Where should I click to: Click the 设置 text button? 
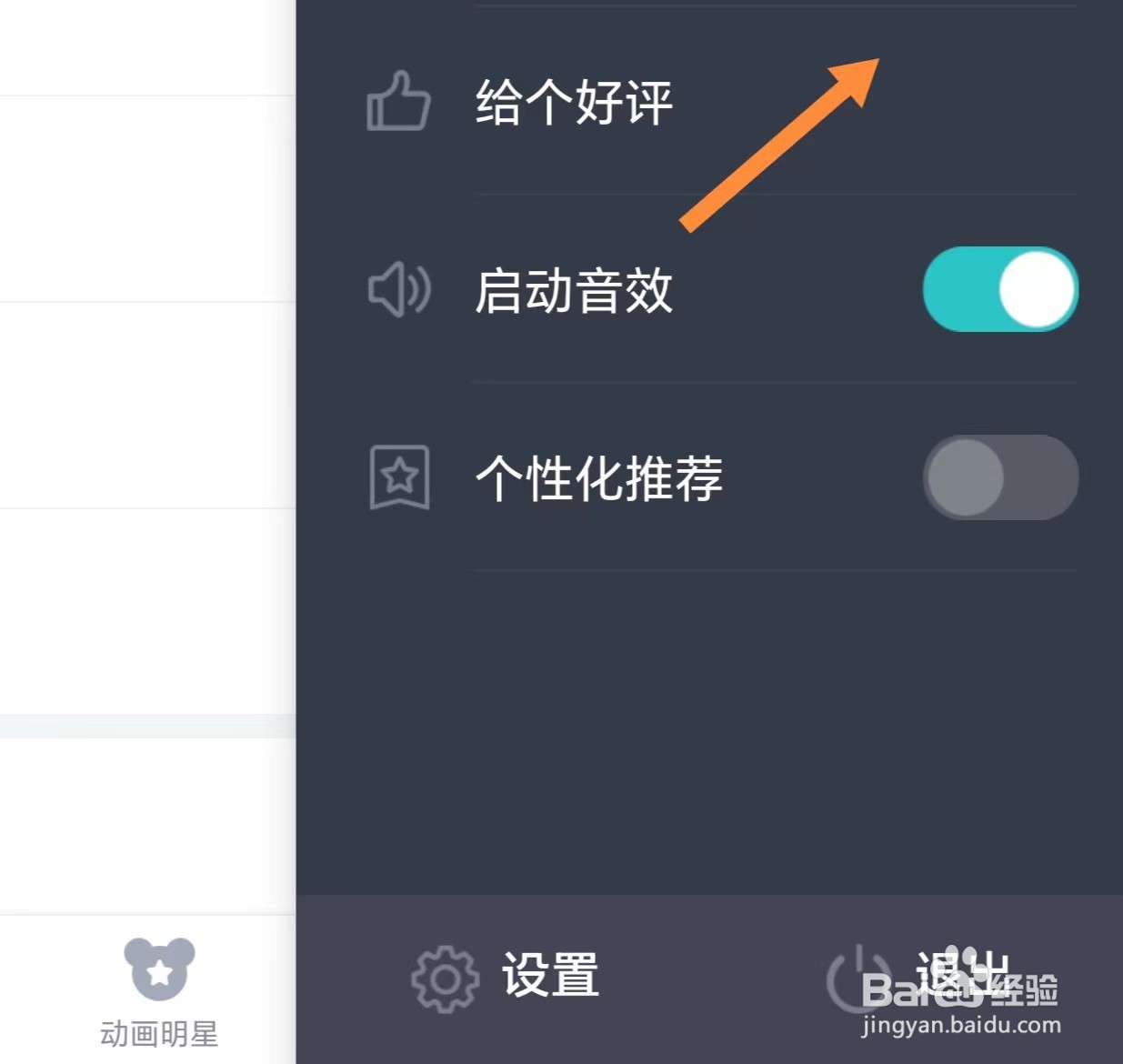pyautogui.click(x=550, y=975)
